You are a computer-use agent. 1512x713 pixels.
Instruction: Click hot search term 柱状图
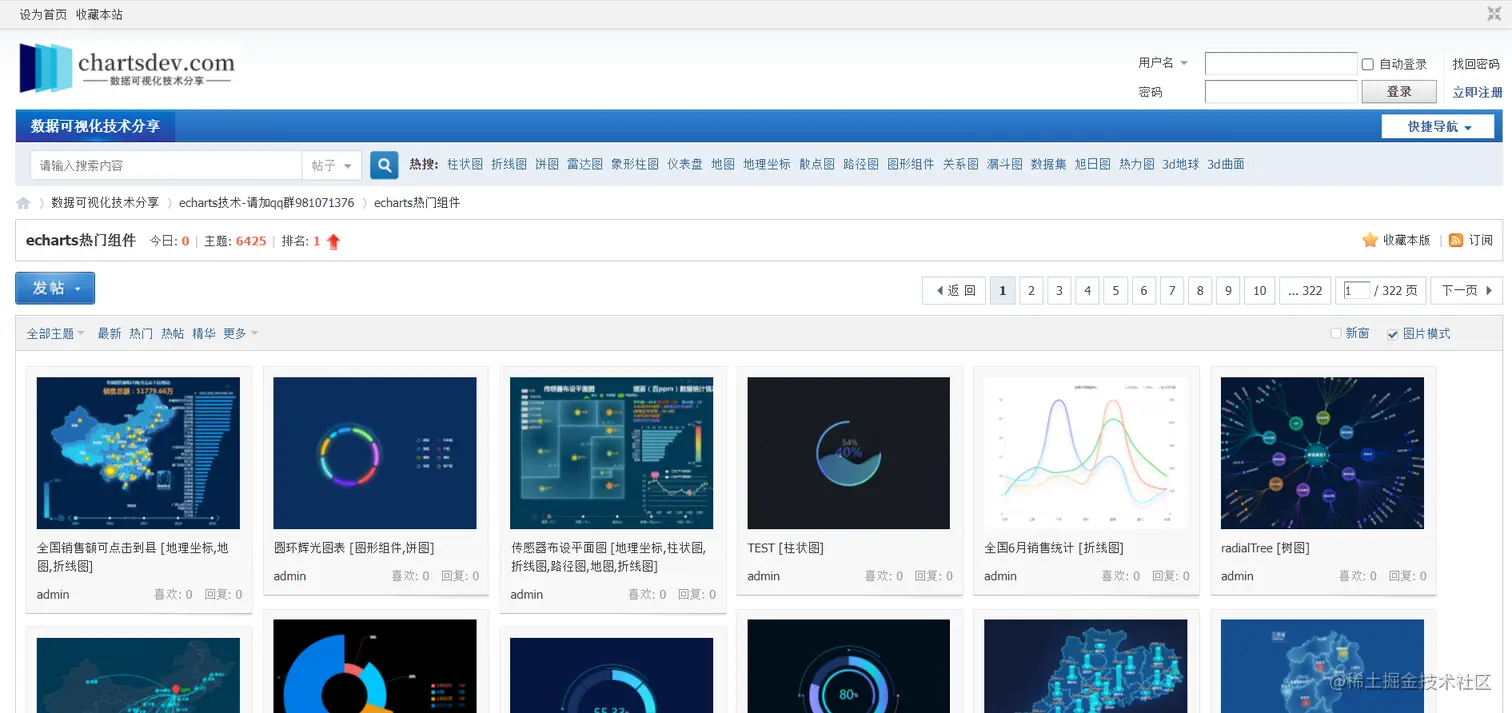(x=465, y=164)
